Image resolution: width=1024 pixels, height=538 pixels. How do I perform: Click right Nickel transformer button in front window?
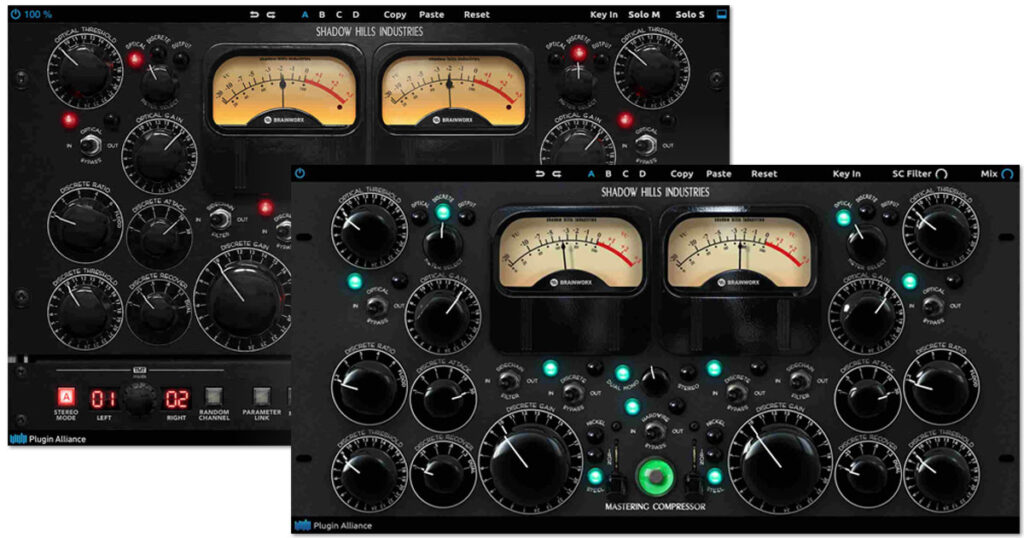(x=715, y=435)
